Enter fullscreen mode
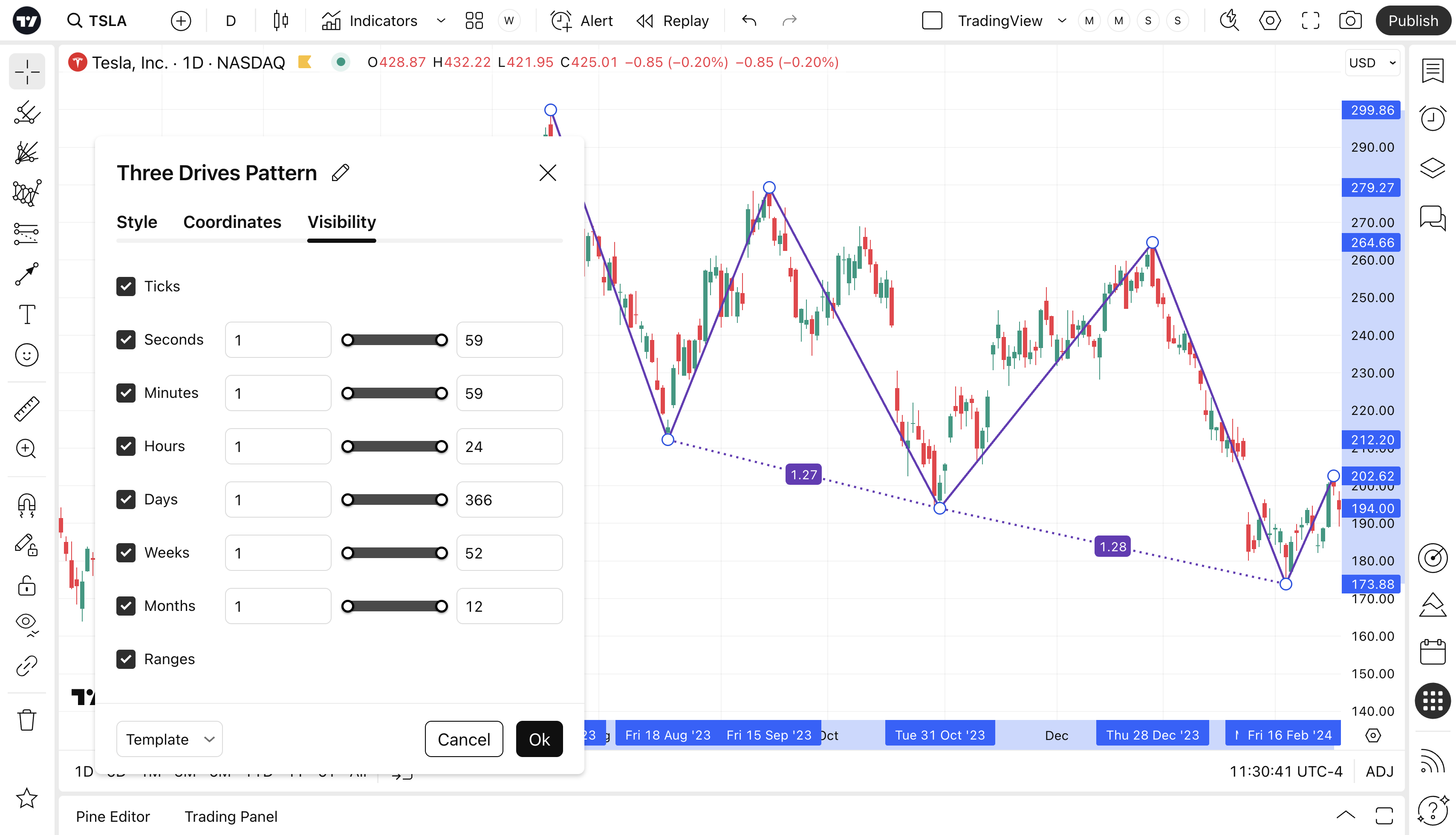Viewport: 1456px width, 835px height. 1310,20
